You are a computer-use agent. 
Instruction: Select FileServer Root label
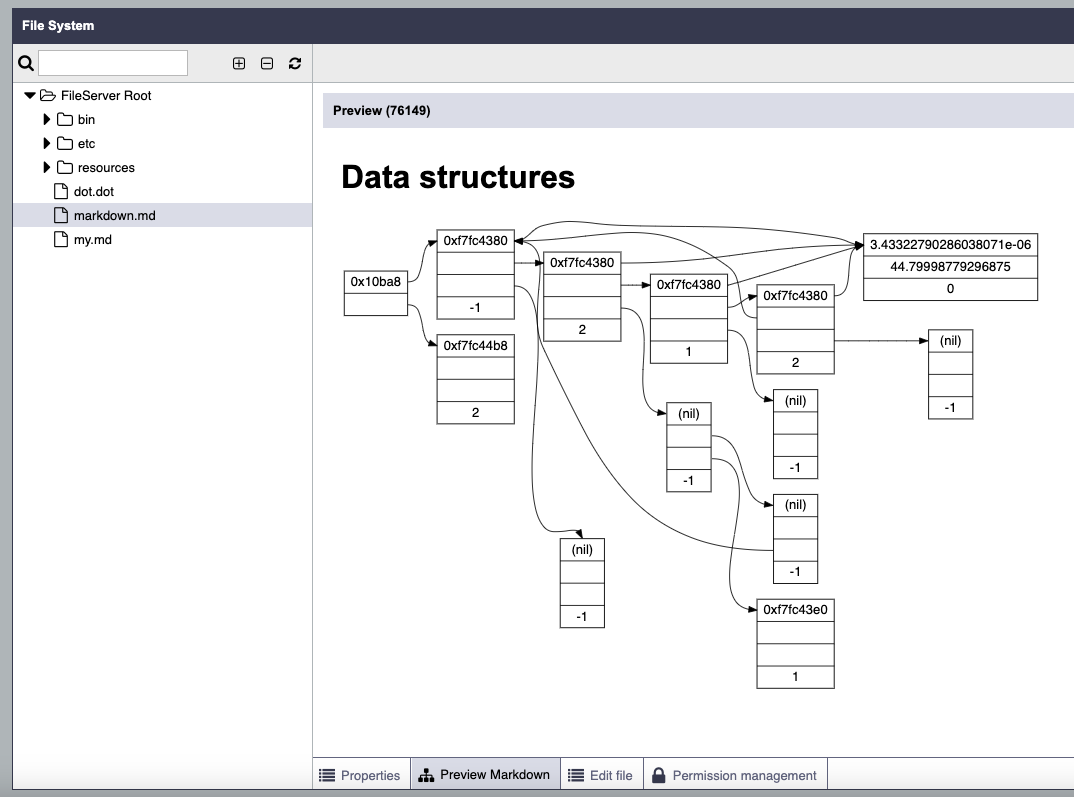pyautogui.click(x=106, y=95)
